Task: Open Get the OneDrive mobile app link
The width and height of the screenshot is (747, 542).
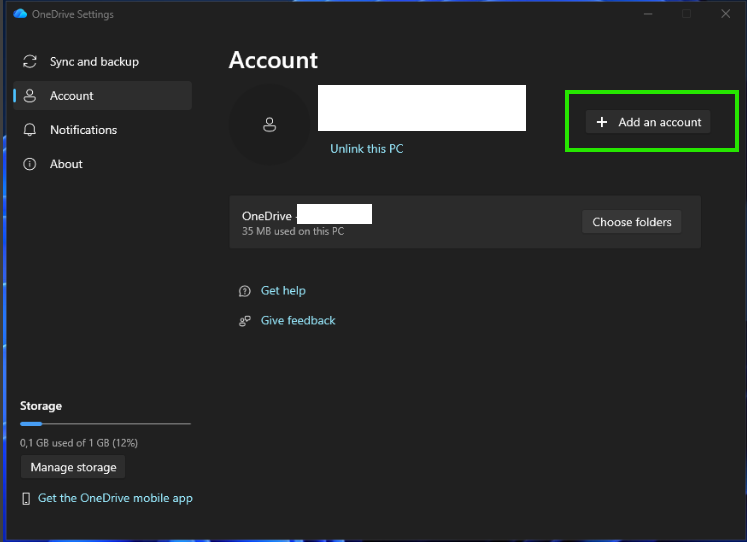Action: (x=115, y=498)
